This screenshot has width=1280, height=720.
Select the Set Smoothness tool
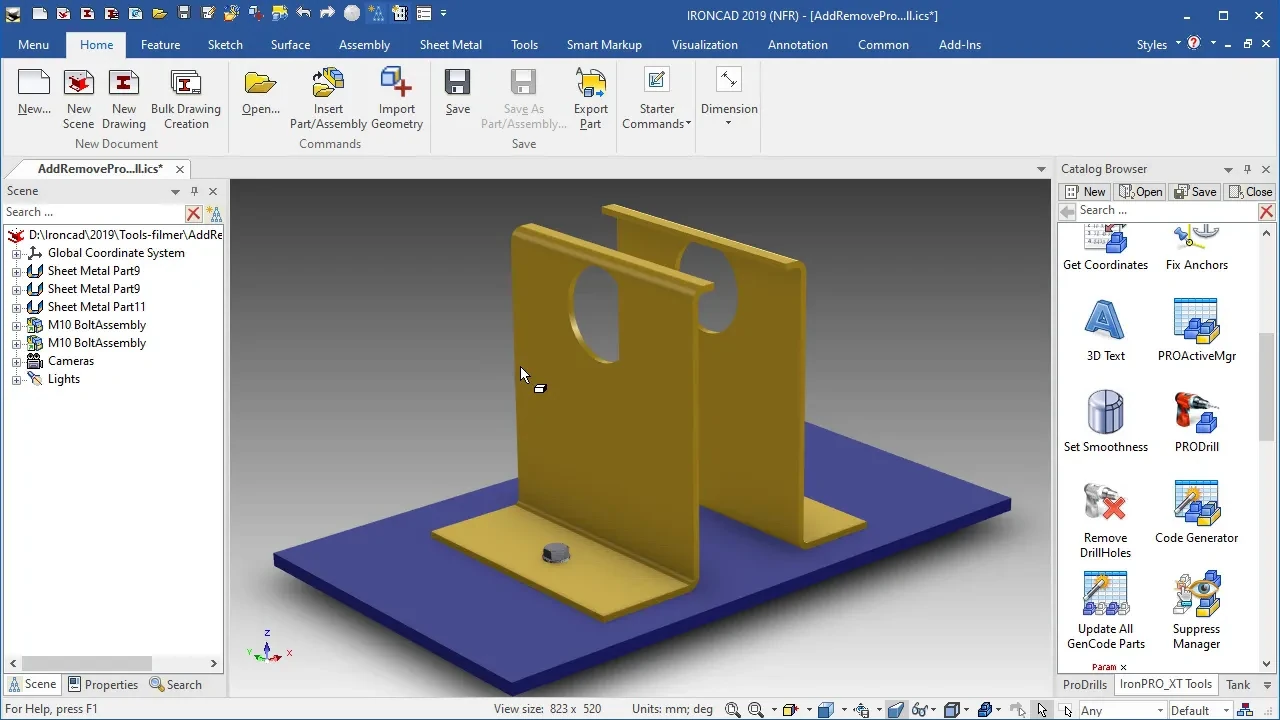(1106, 421)
